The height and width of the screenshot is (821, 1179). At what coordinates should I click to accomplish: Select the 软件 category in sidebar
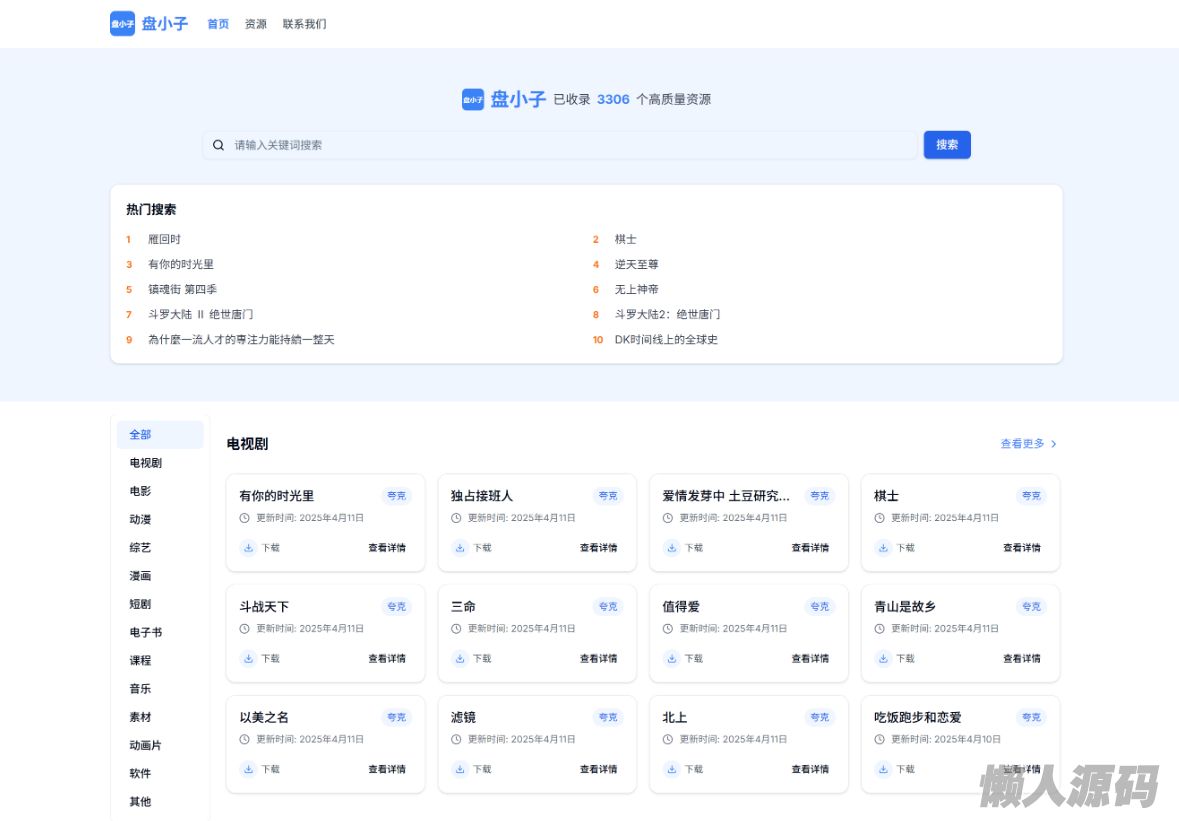(x=160, y=774)
